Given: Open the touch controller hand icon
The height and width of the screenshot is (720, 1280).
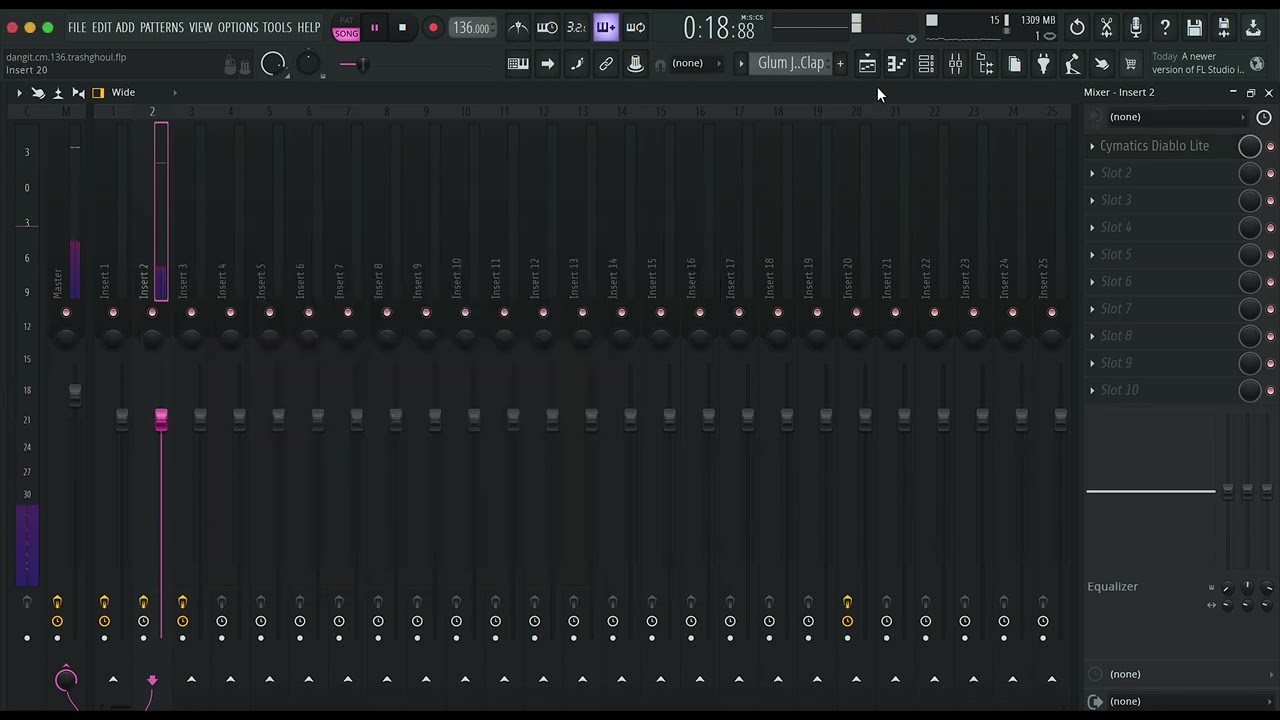Looking at the screenshot, I should [x=1101, y=64].
